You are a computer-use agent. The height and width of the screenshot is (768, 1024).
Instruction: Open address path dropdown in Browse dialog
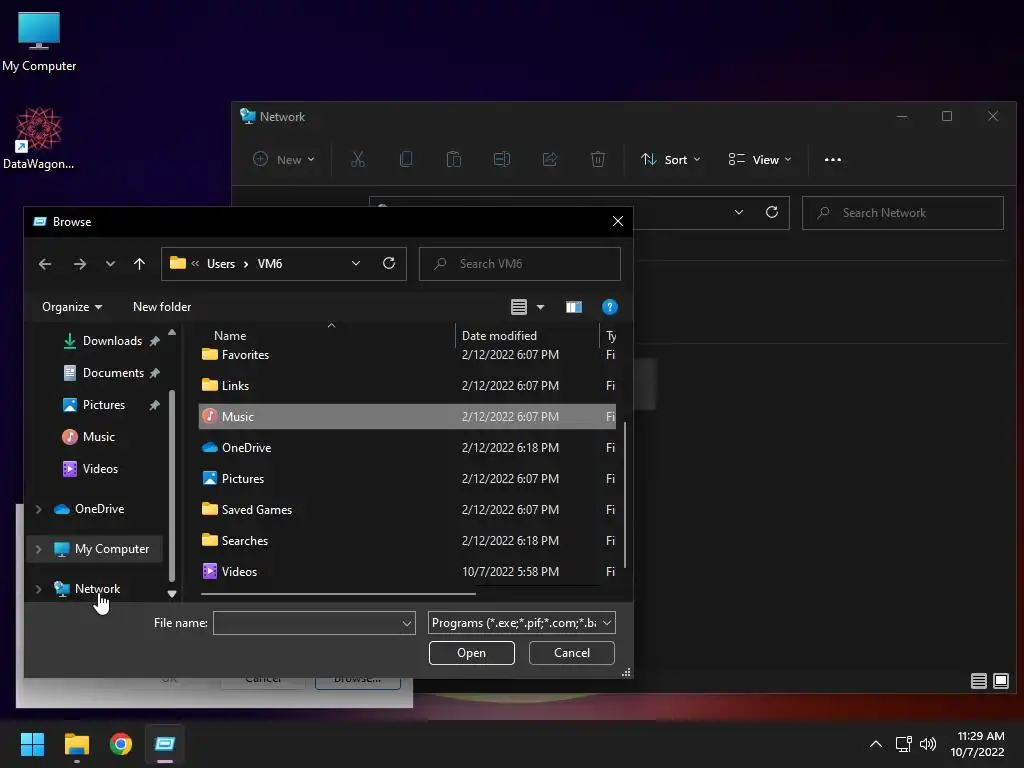point(356,263)
